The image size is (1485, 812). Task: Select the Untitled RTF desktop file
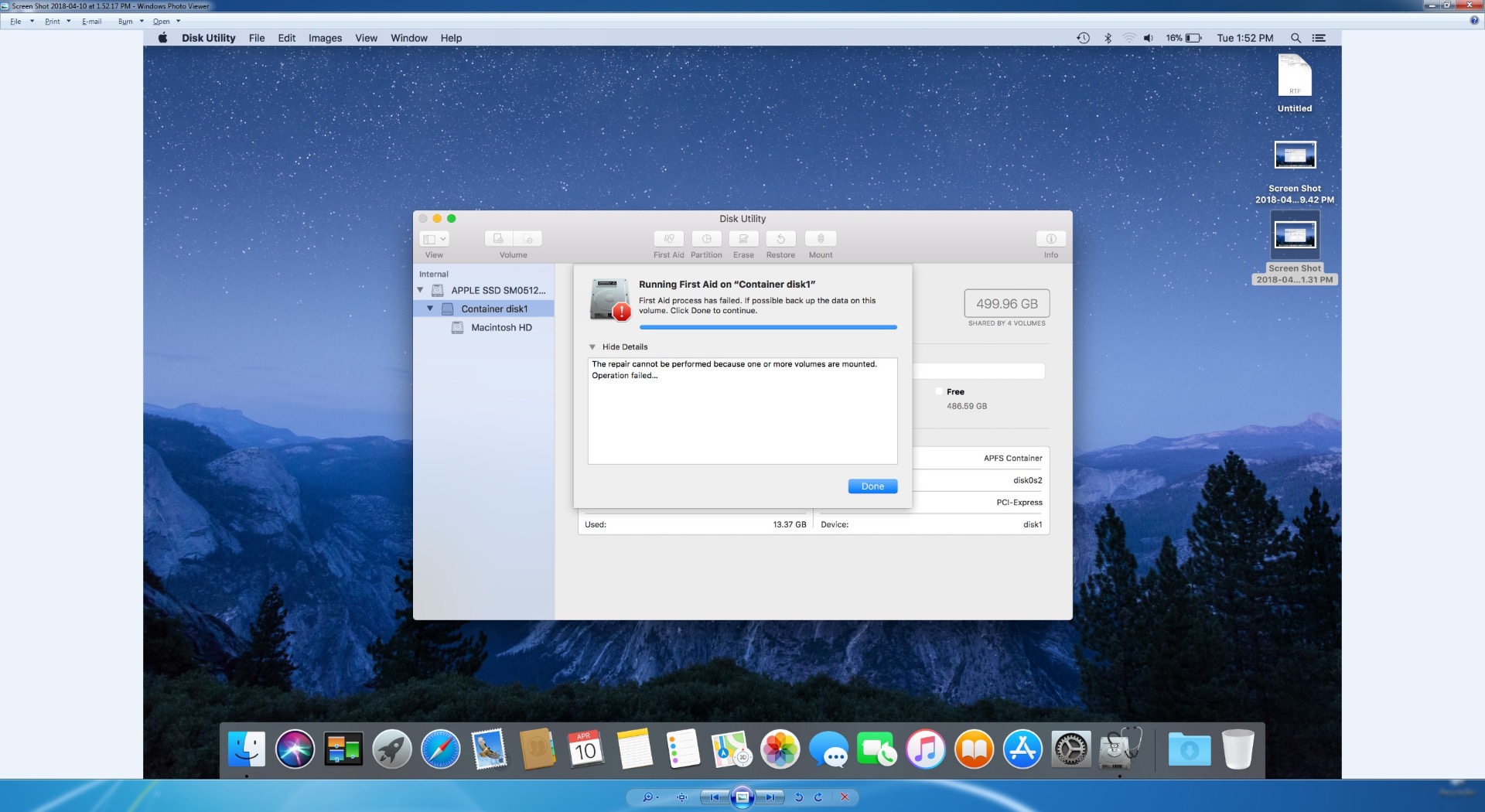point(1295,83)
